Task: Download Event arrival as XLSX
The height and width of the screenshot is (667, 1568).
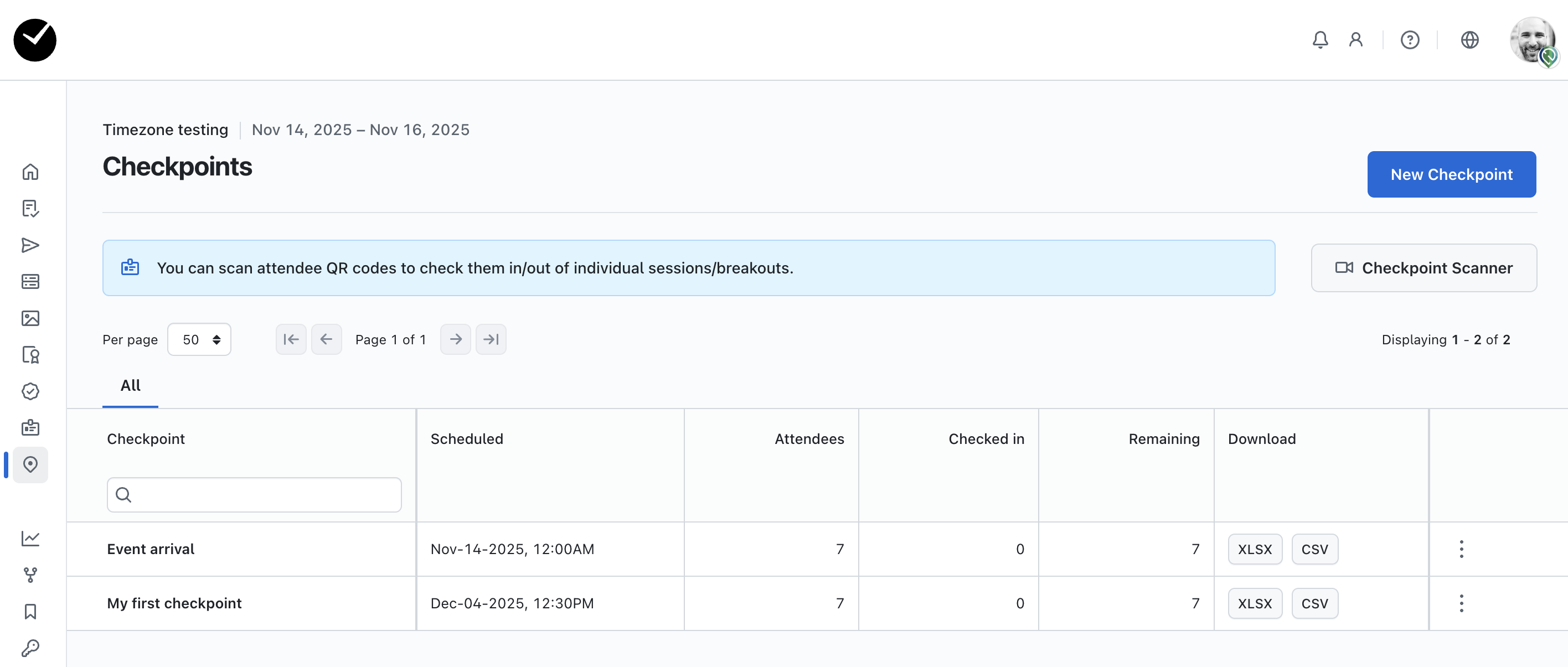Action: pyautogui.click(x=1255, y=549)
